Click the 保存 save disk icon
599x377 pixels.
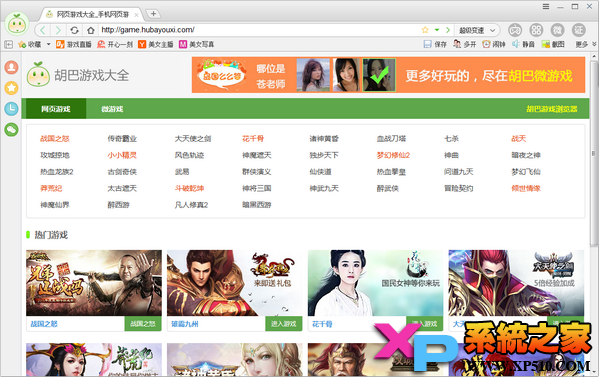tap(427, 44)
